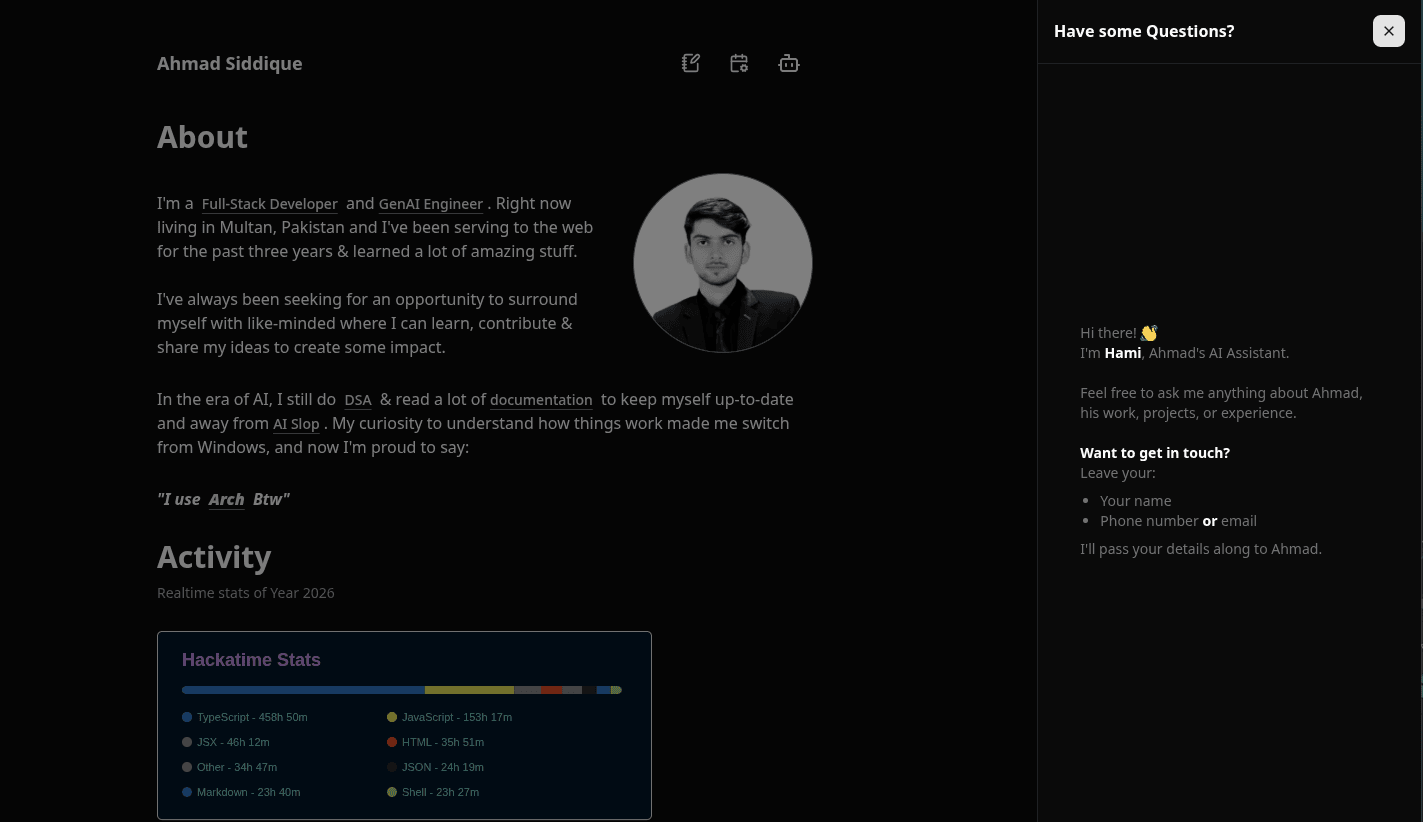Click the TypeScript blue segment of language bar
This screenshot has height=822, width=1423.
pos(303,690)
